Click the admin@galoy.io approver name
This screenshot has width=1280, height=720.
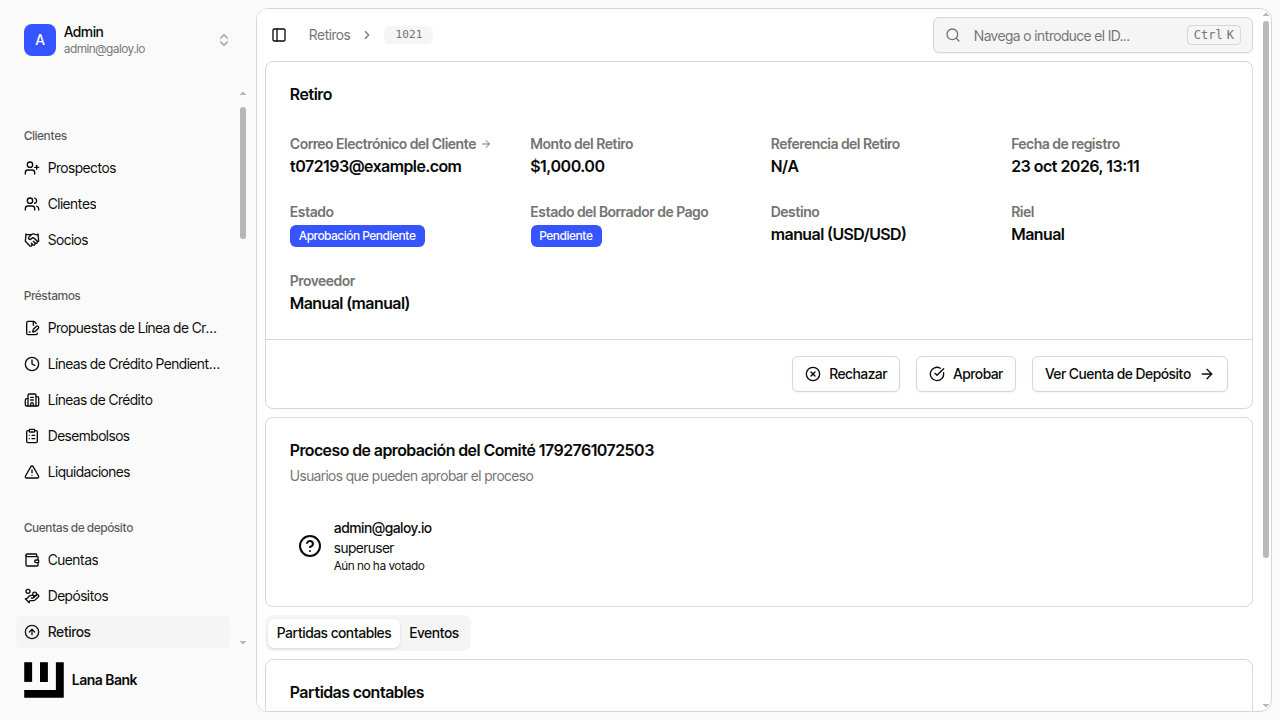click(x=383, y=528)
